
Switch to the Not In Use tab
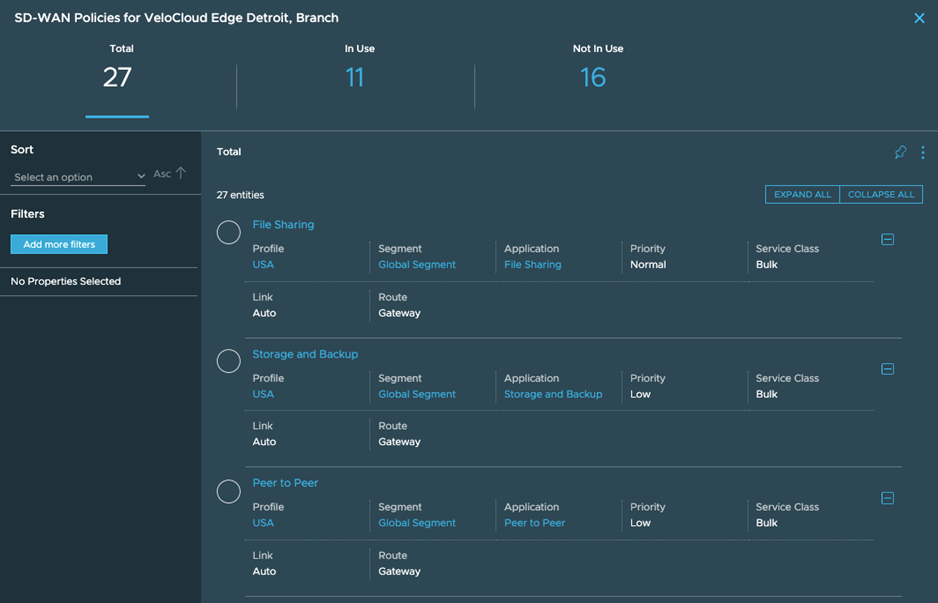coord(593,70)
